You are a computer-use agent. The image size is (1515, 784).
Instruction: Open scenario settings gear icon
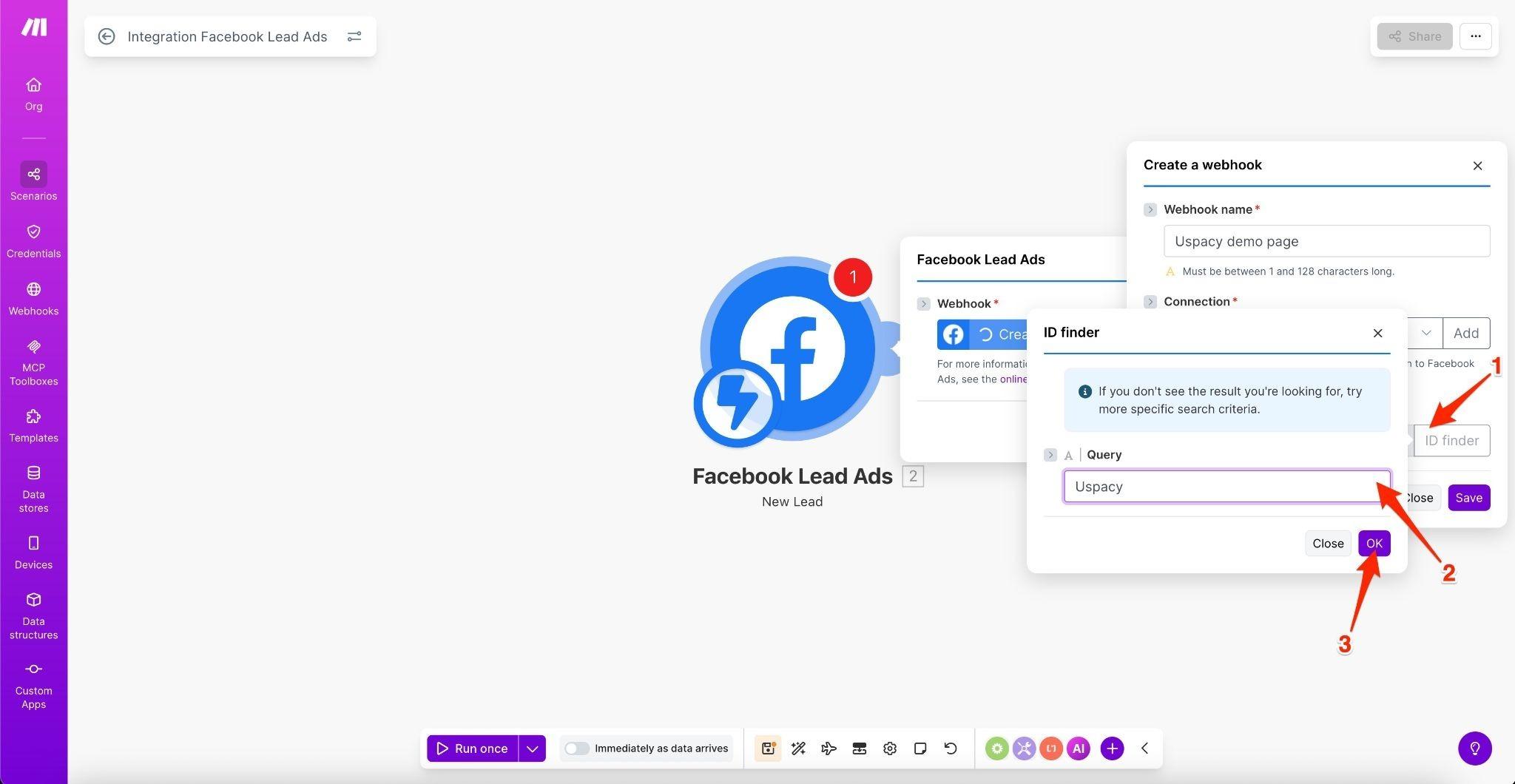coord(890,748)
